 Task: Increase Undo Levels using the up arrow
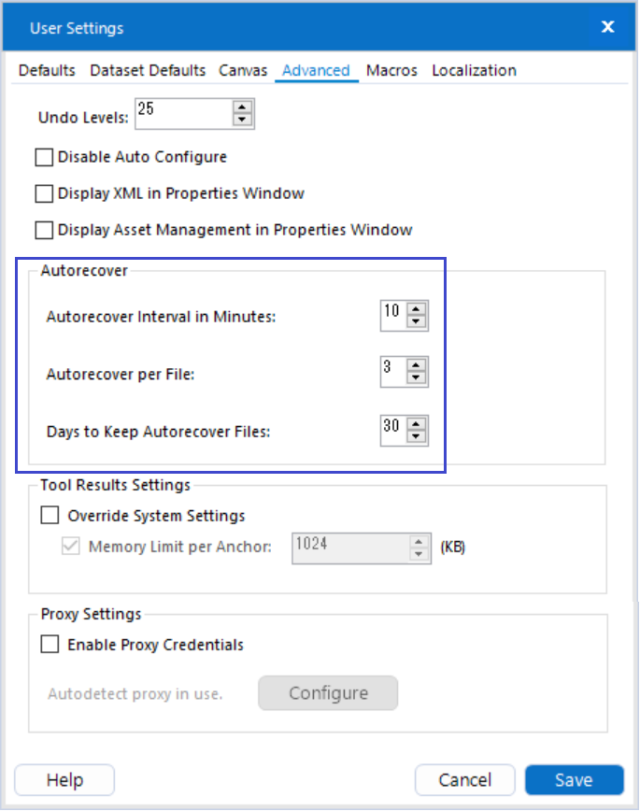click(241, 107)
